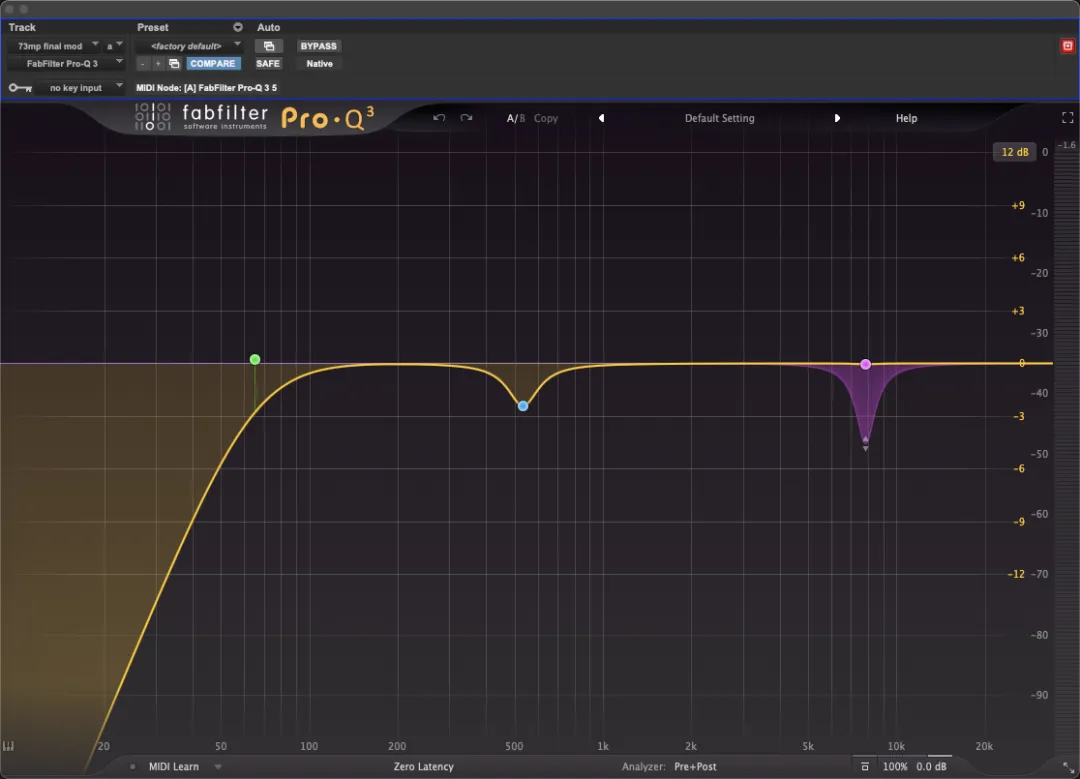Viewport: 1080px width, 779px height.
Task: Open the Default Setting preset browser
Action: tap(719, 118)
